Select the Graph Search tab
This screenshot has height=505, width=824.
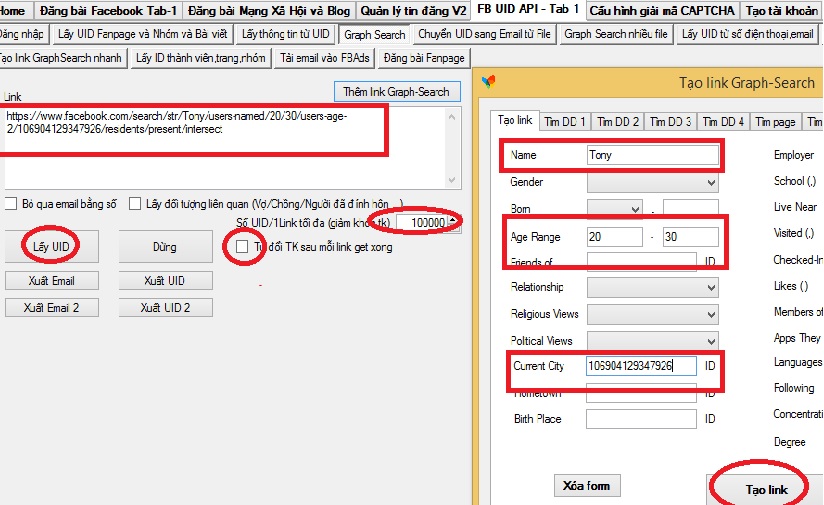coord(375,34)
